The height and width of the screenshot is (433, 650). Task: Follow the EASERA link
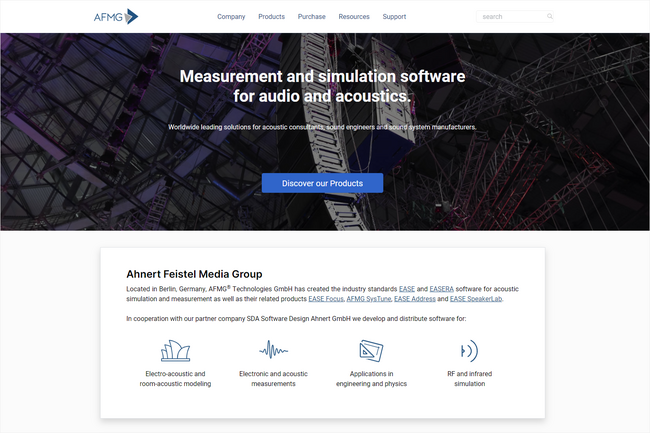[441, 289]
